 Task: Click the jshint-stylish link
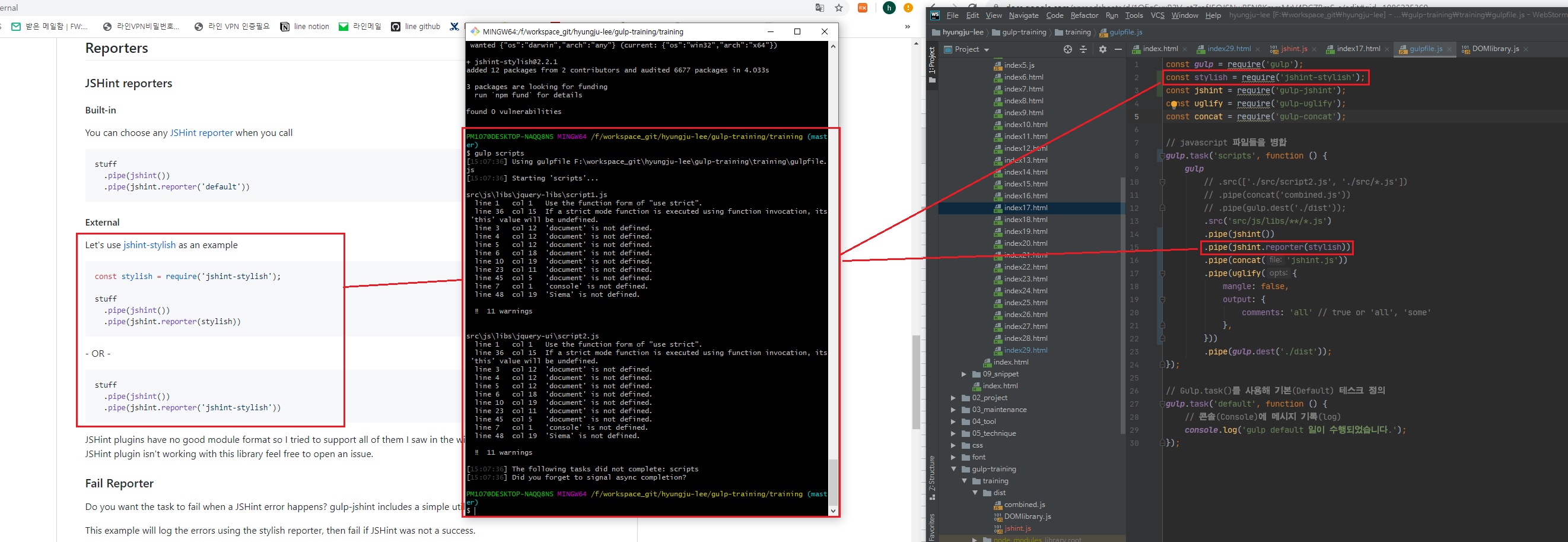[149, 245]
